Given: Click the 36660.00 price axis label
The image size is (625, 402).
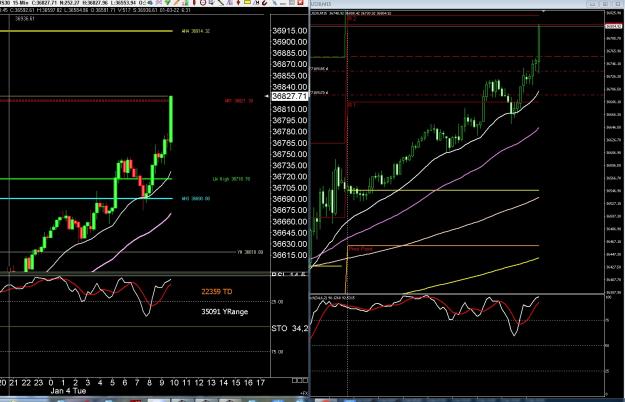Looking at the screenshot, I should [x=289, y=222].
